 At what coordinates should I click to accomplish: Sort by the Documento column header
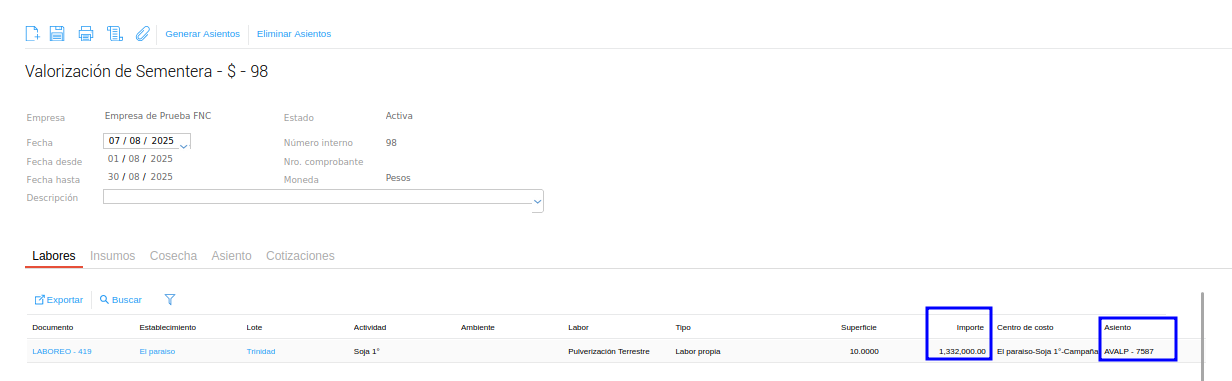53,328
